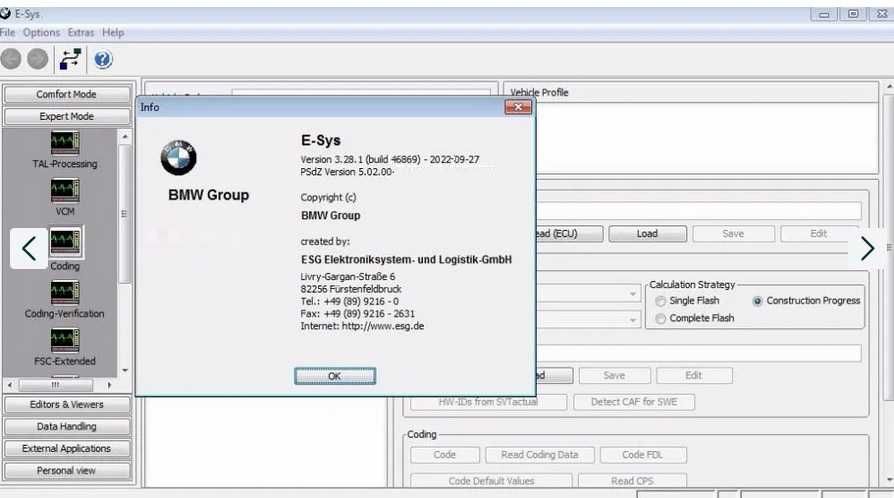Click the Load button
The width and height of the screenshot is (894, 498).
(647, 234)
